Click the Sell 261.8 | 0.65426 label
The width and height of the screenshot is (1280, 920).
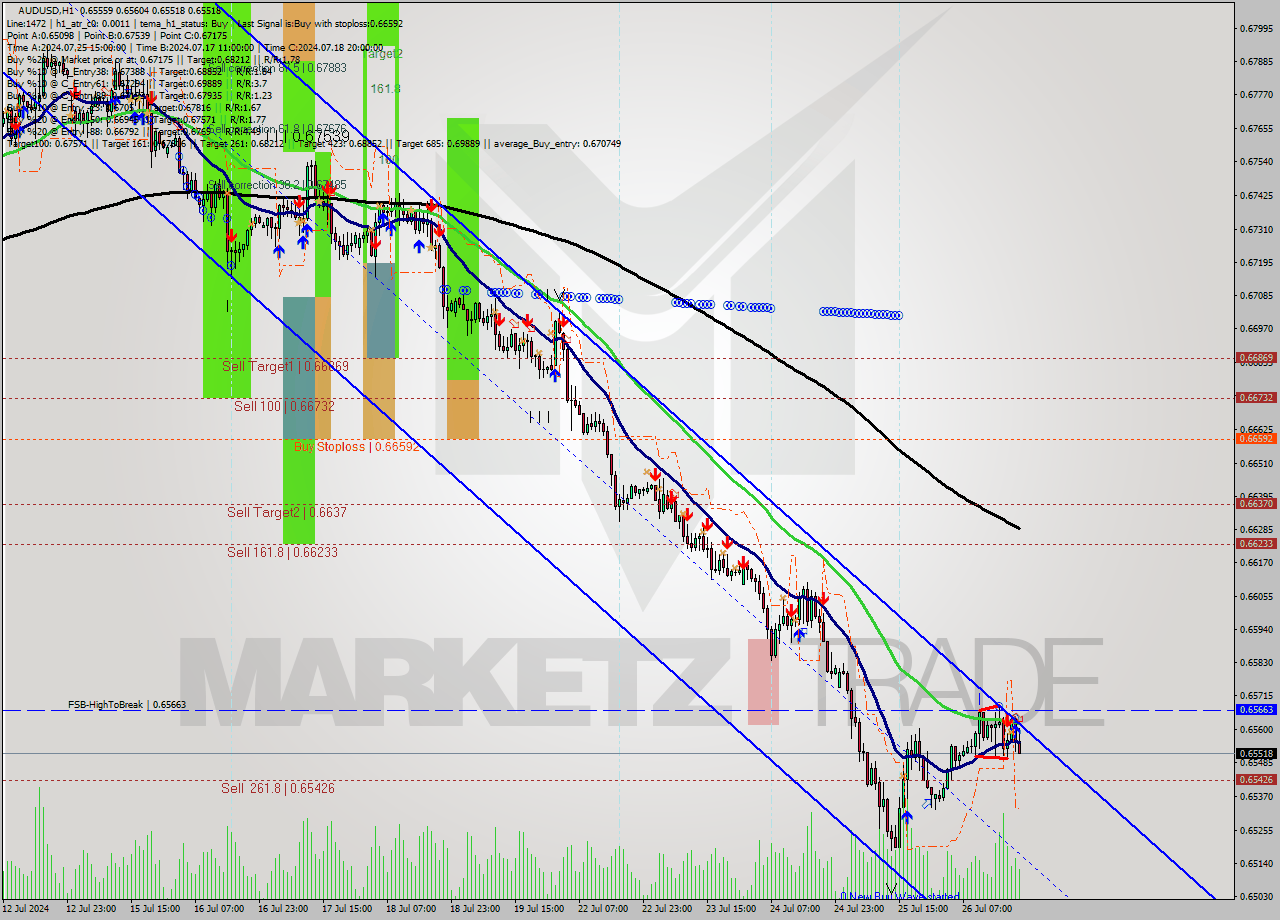pyautogui.click(x=278, y=788)
